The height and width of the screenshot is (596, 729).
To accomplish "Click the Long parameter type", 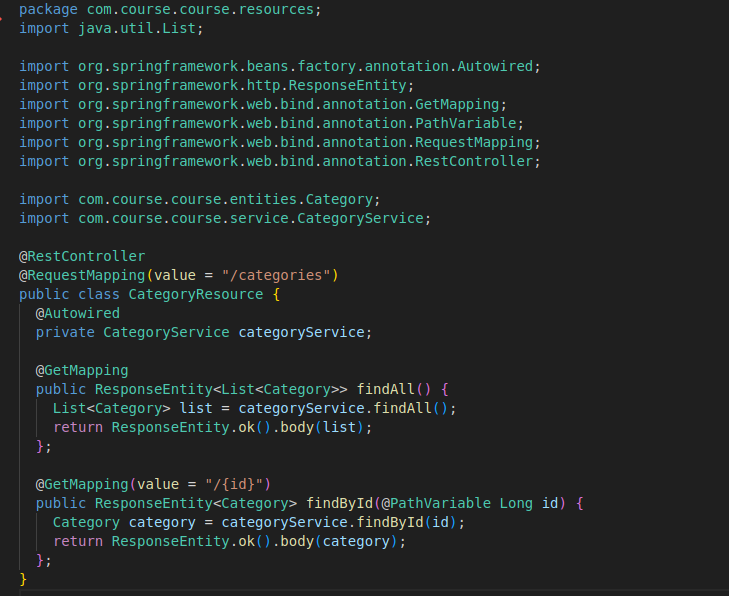I will [x=516, y=503].
